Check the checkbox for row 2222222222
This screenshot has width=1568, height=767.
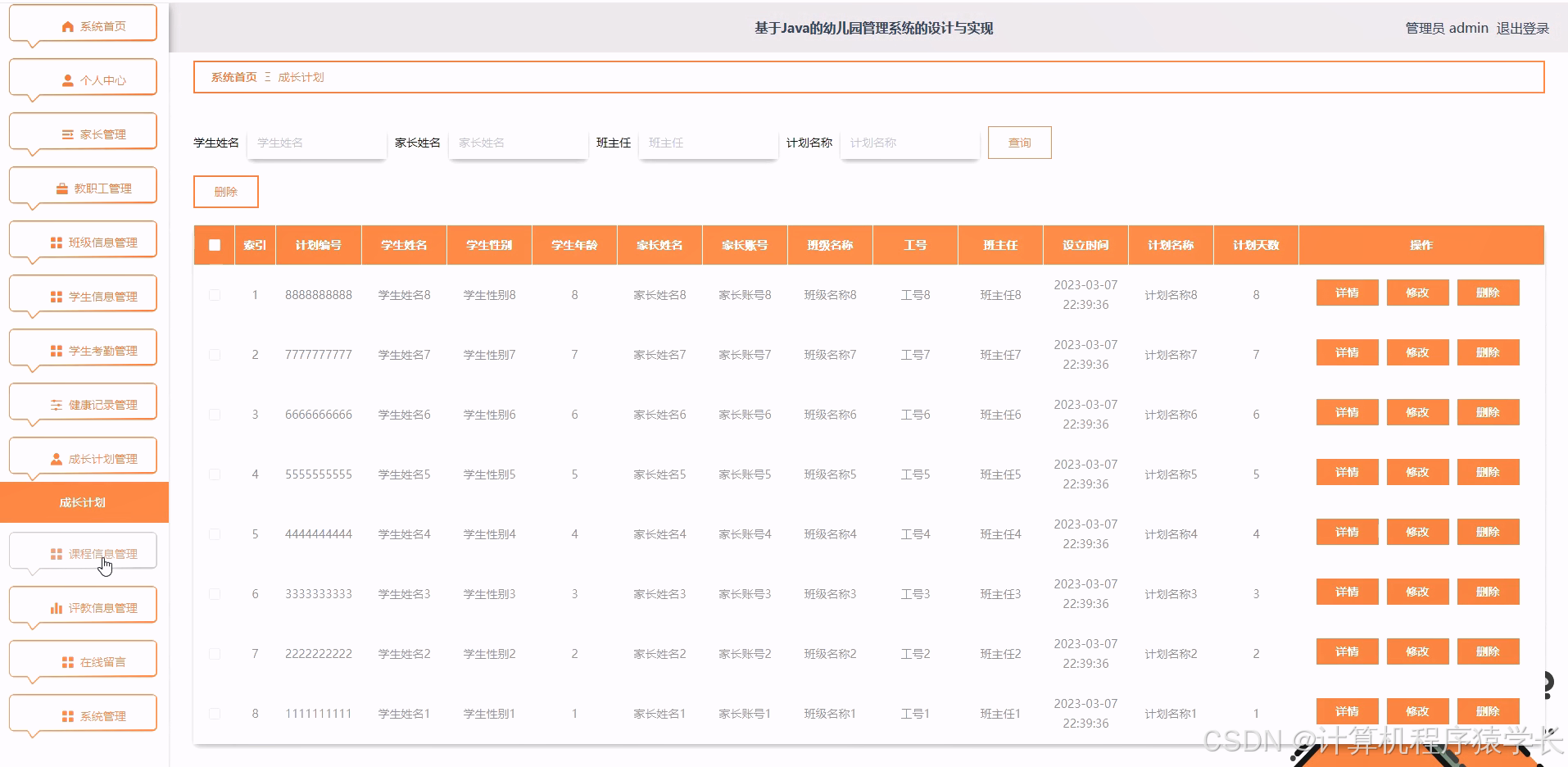click(215, 654)
